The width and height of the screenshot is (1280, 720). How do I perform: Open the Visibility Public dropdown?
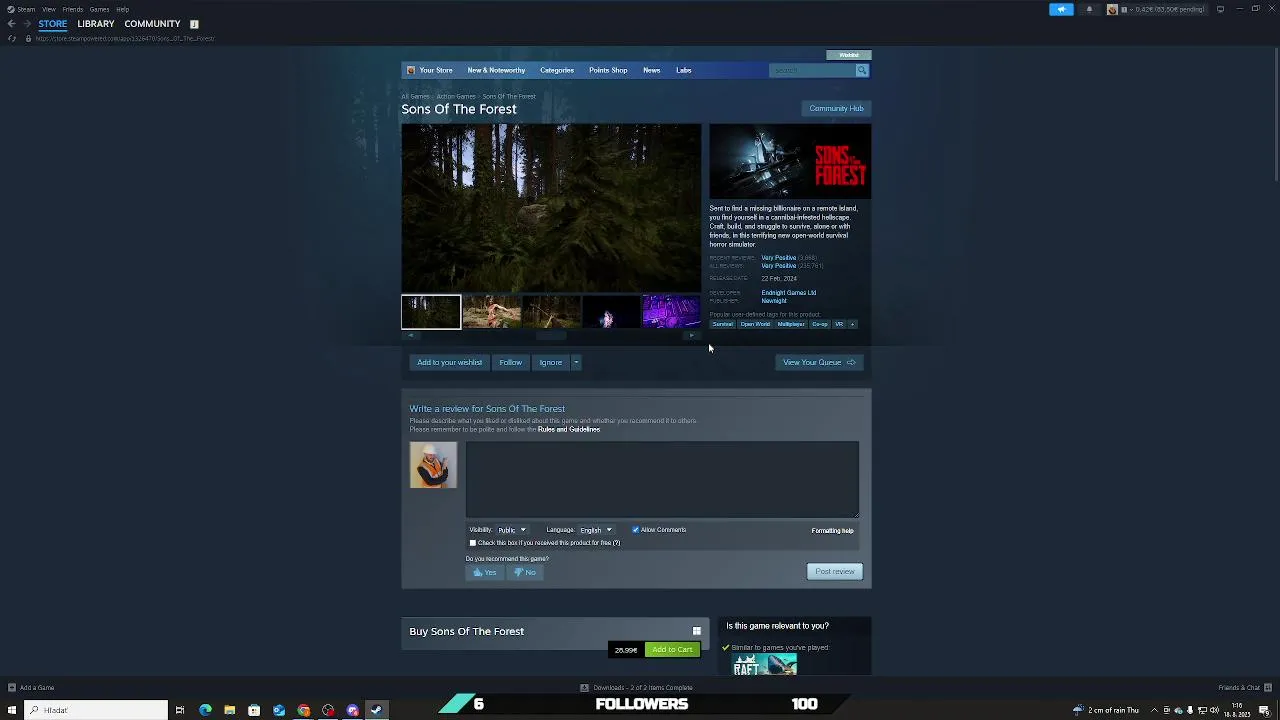pos(511,530)
